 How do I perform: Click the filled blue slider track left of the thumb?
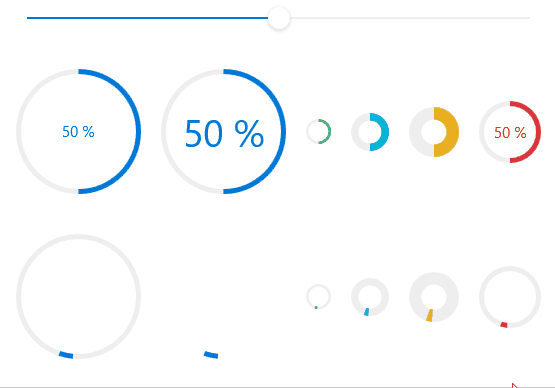coord(147,18)
